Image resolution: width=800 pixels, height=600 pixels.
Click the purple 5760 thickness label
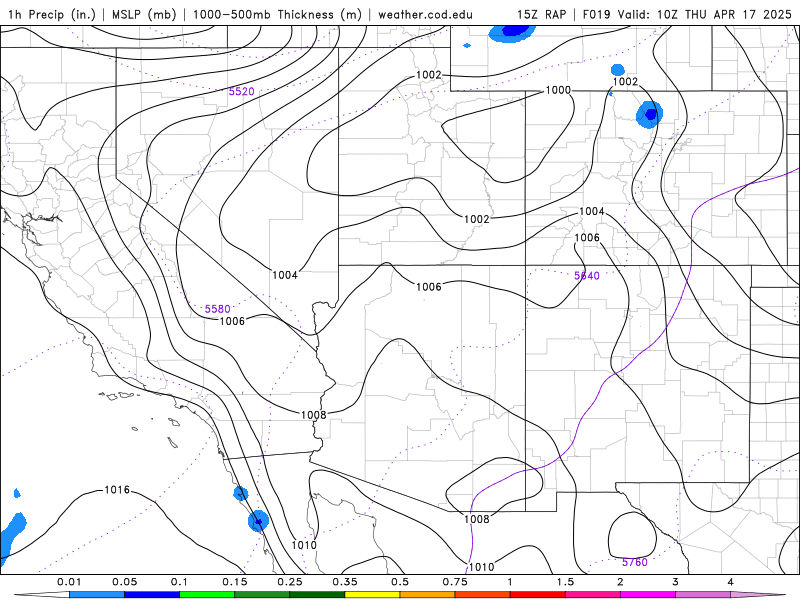point(635,562)
